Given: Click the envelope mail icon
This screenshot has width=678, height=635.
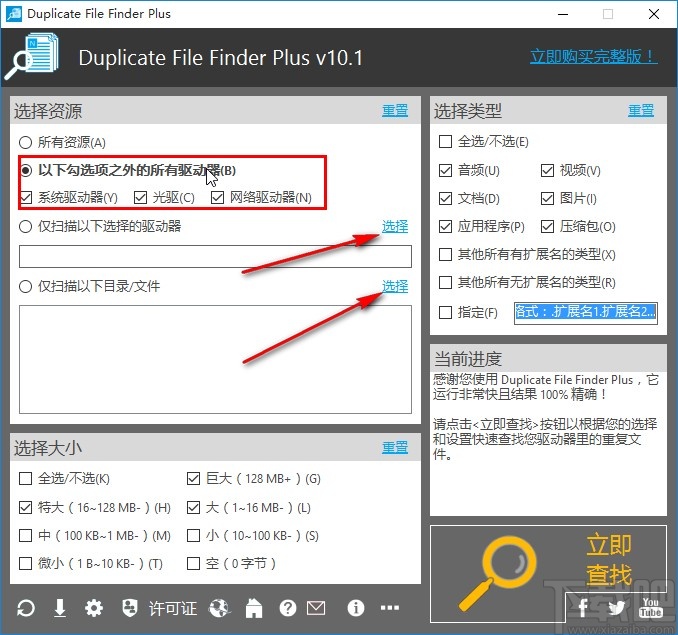Looking at the screenshot, I should point(316,608).
